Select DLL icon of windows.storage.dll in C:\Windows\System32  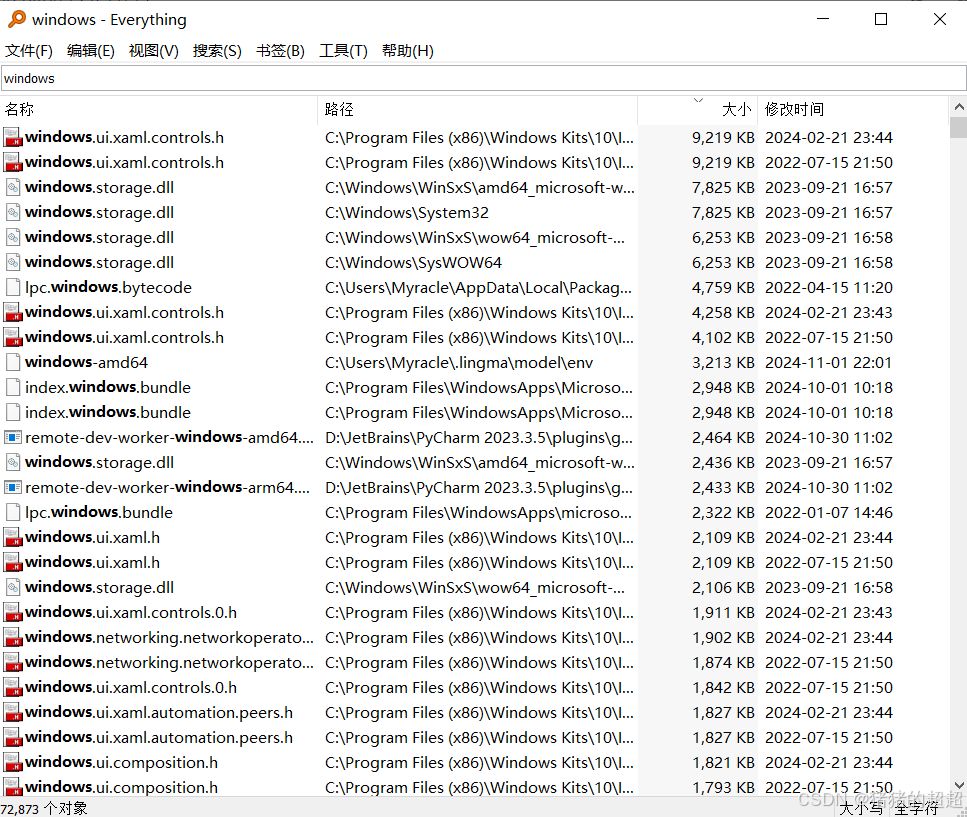click(x=12, y=212)
